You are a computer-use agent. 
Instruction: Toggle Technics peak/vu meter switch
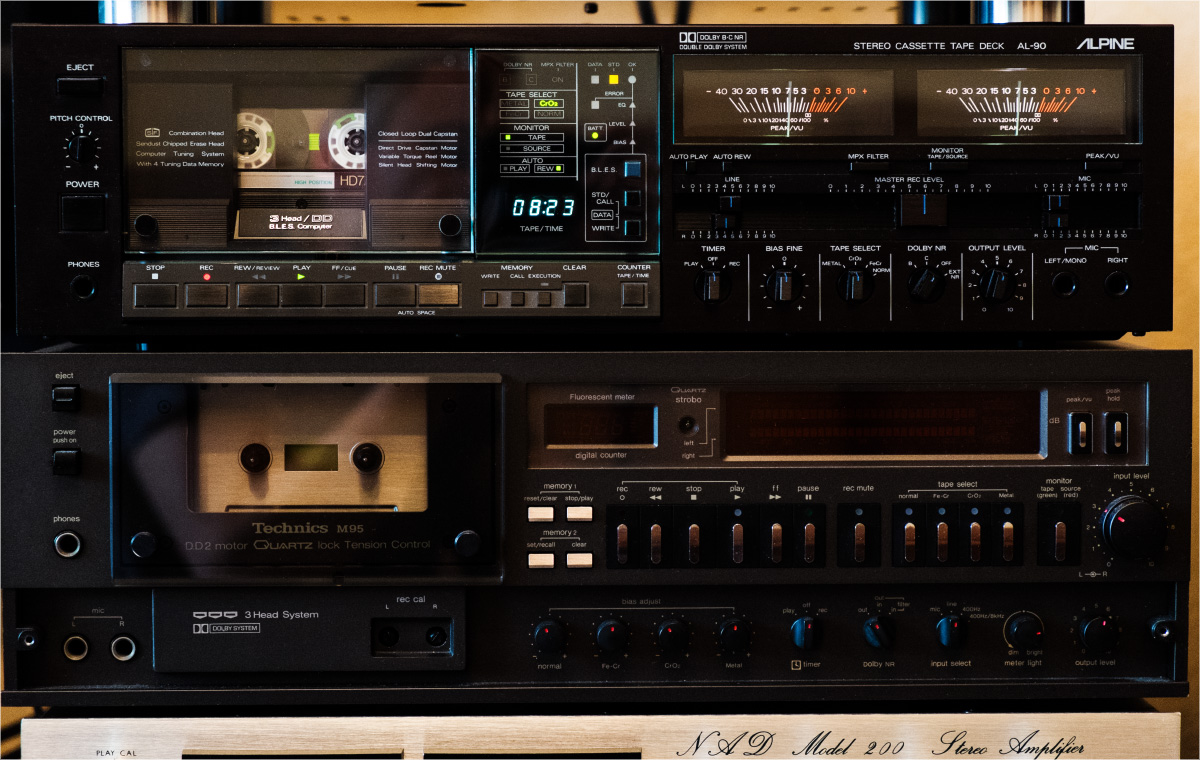1081,432
